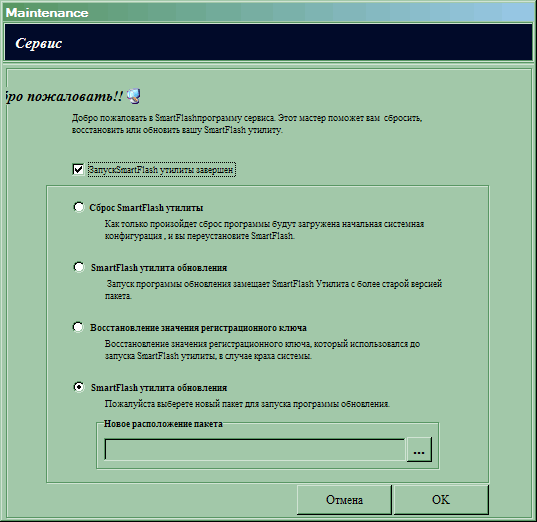The height and width of the screenshot is (522, 537).
Task: Cancel the wizard with the Отмена button
Action: tap(344, 500)
